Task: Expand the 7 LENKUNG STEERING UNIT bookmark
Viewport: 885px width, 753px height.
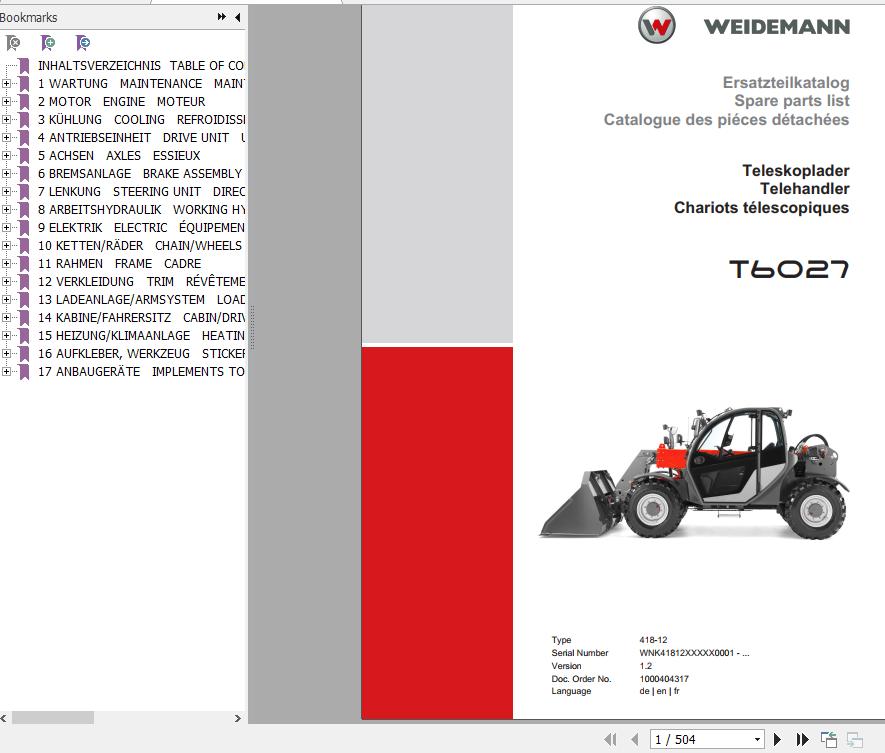Action: coord(6,191)
